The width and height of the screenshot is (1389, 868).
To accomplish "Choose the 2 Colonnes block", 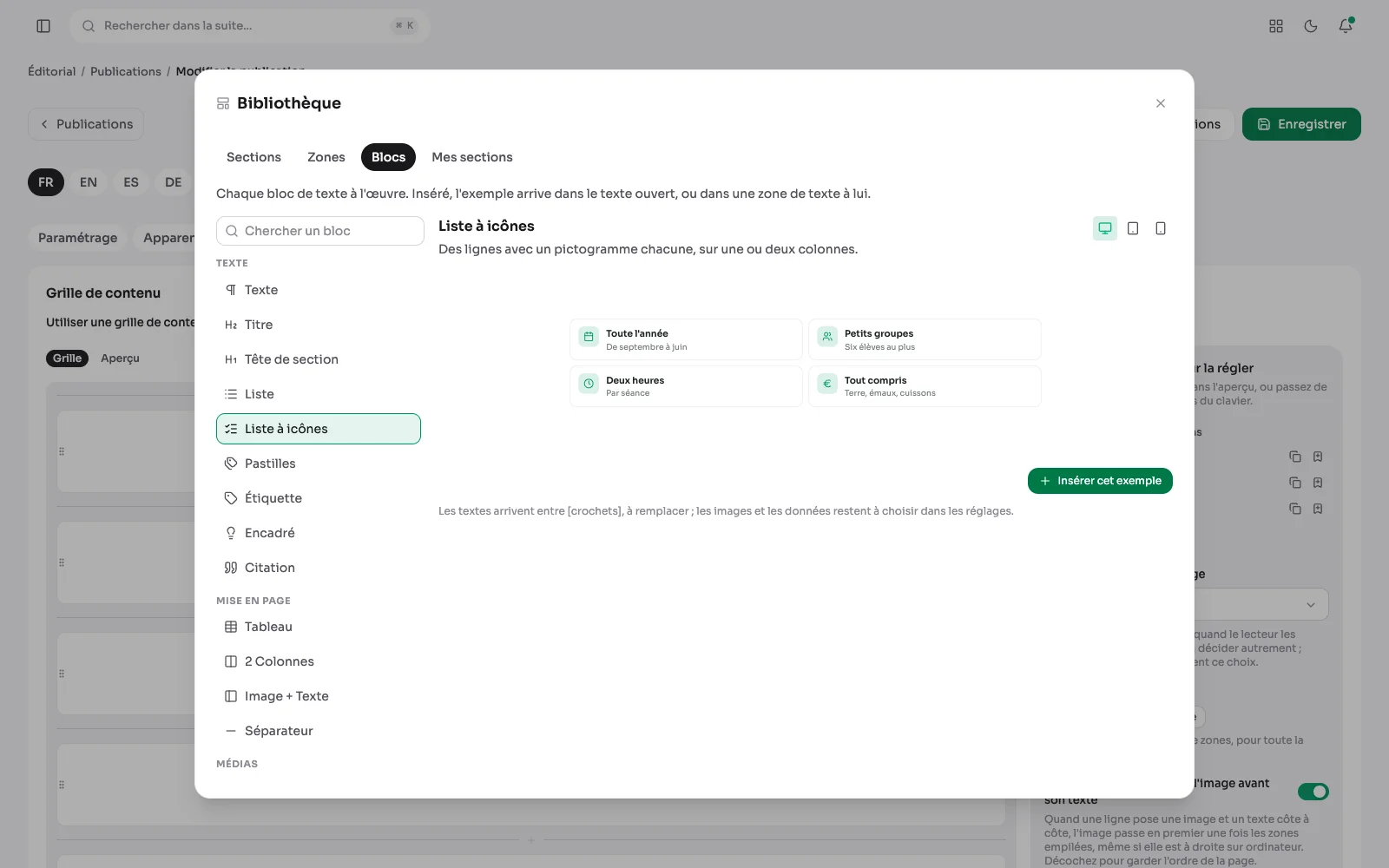I will tap(319, 661).
